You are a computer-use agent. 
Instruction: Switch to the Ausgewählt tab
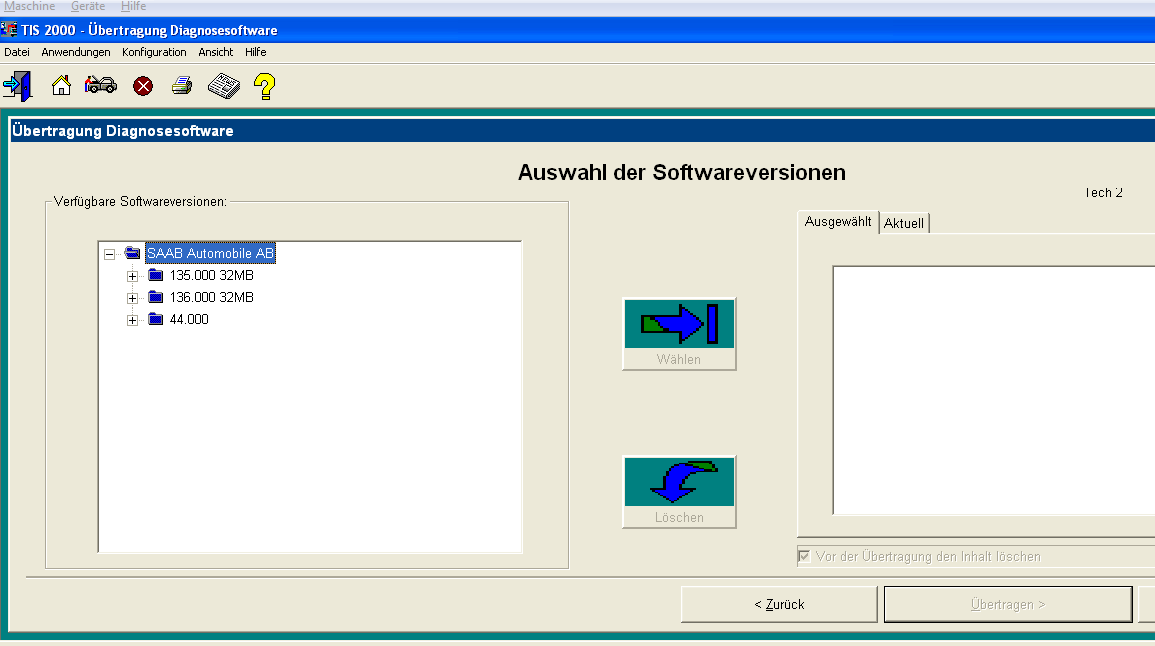tap(838, 222)
